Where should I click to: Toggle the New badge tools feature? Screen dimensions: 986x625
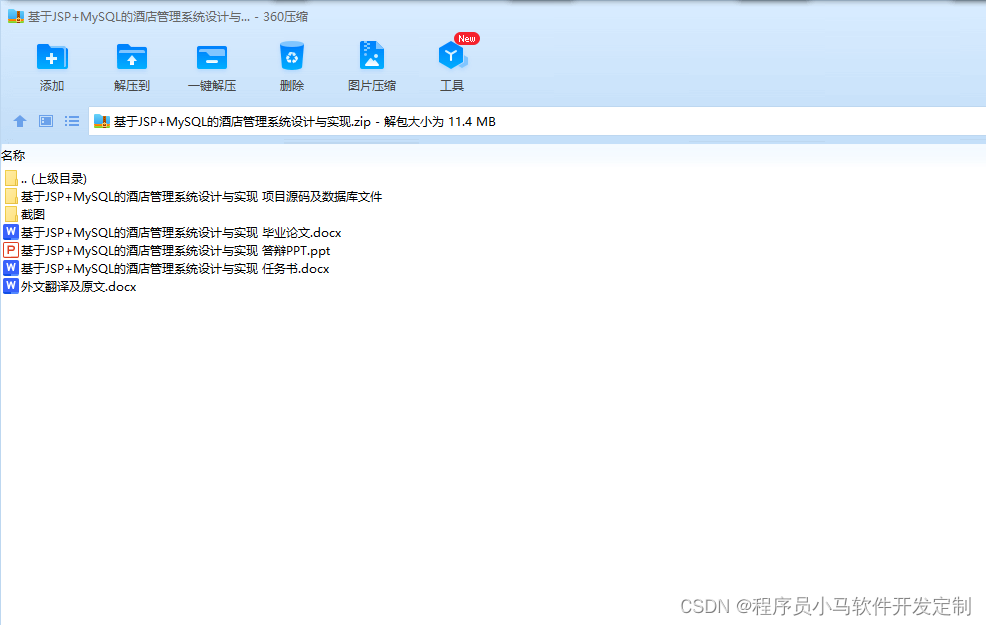[465, 38]
